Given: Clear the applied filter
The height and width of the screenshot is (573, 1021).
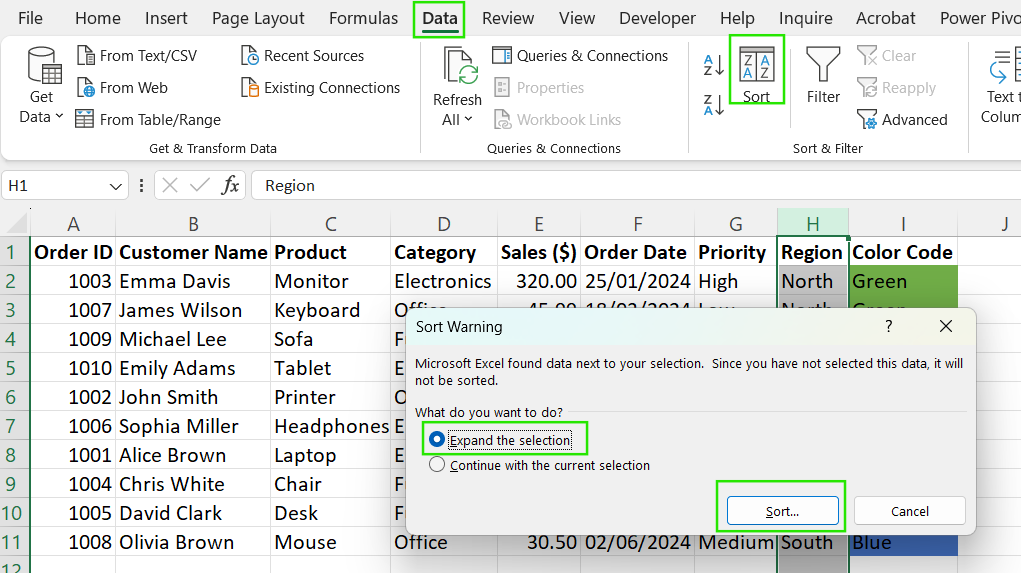Looking at the screenshot, I should point(887,56).
